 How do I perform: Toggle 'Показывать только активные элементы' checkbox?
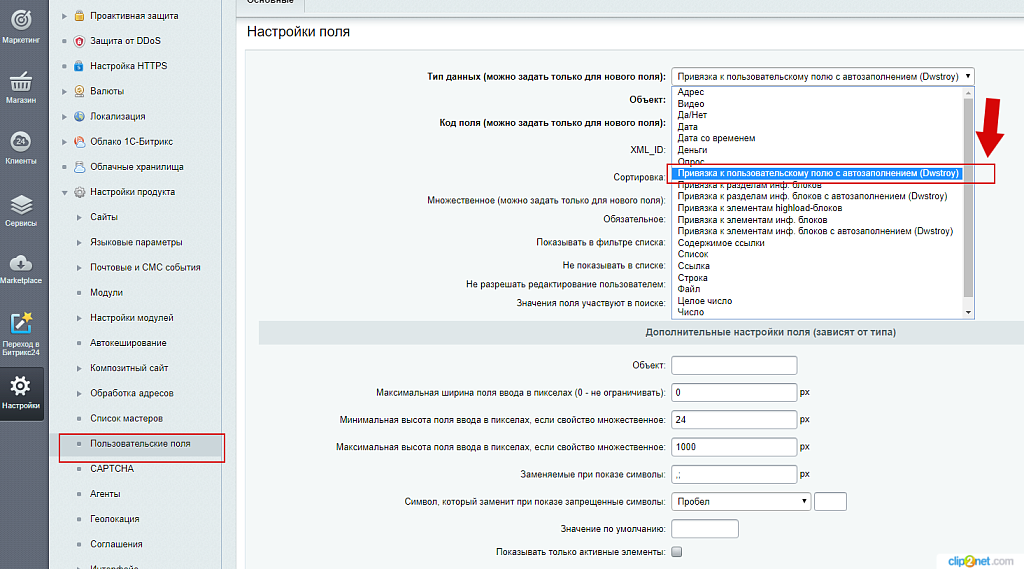click(x=677, y=552)
